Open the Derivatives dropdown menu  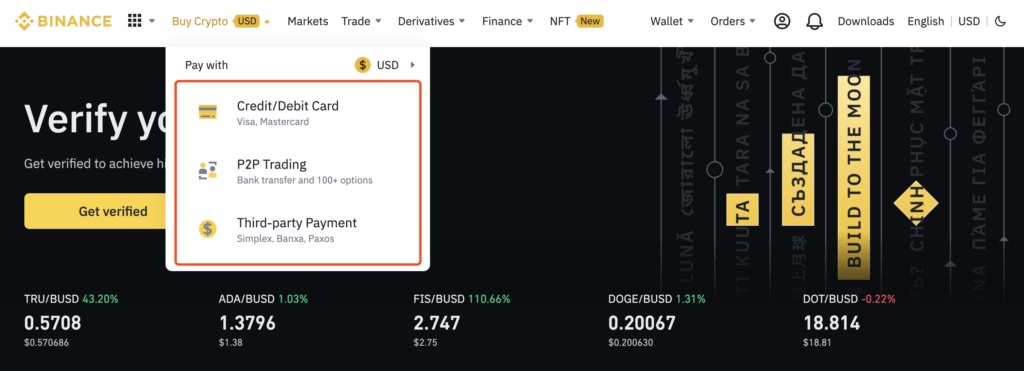(432, 21)
